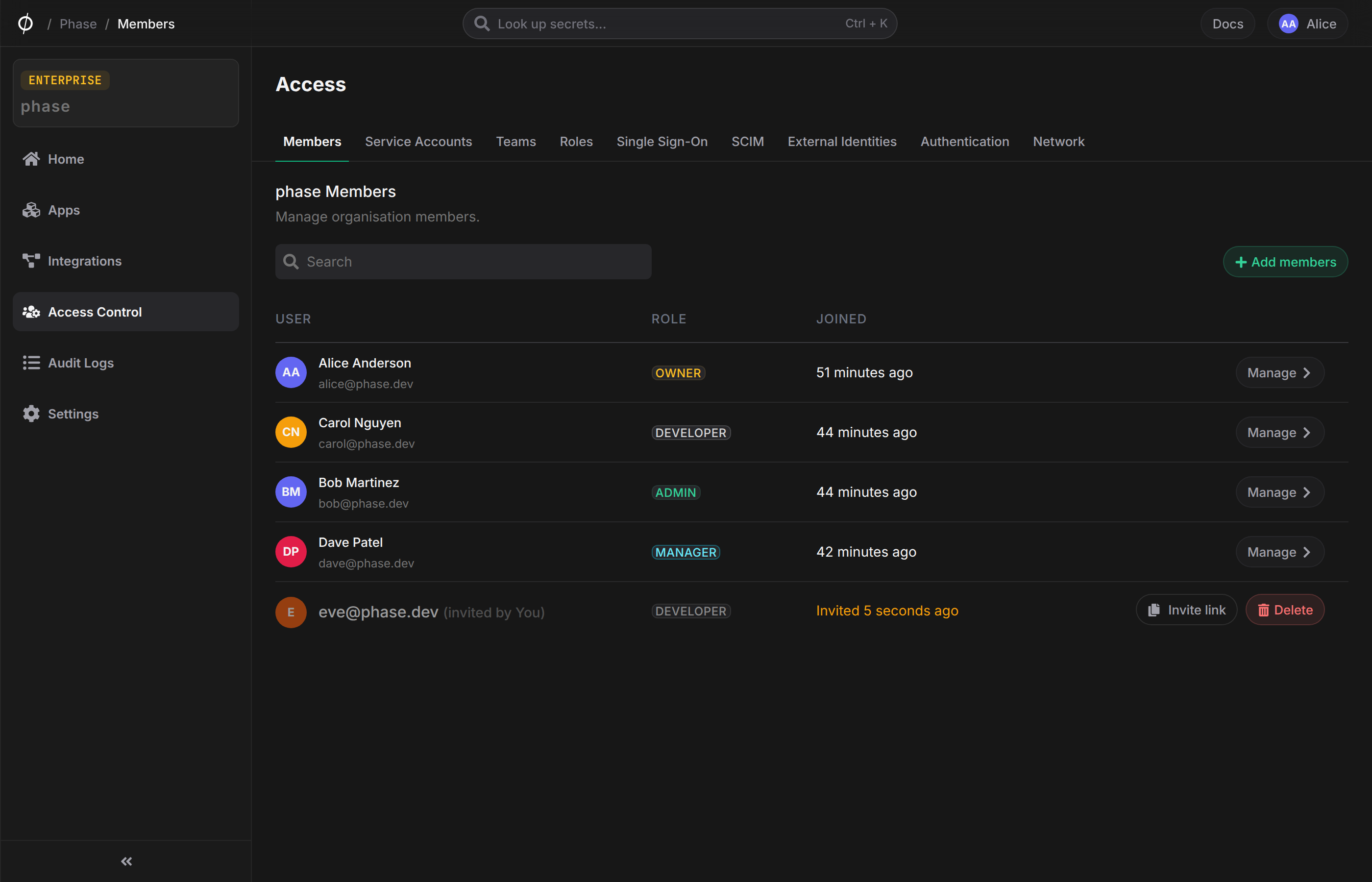This screenshot has height=882, width=1372.
Task: Open the Single Sign-On tab
Action: (x=661, y=142)
